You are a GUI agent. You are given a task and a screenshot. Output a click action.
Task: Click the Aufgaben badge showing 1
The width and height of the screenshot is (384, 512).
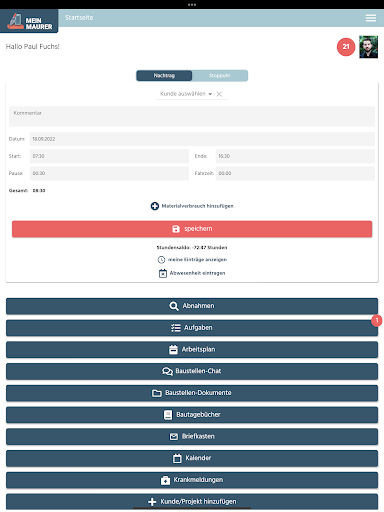click(377, 321)
